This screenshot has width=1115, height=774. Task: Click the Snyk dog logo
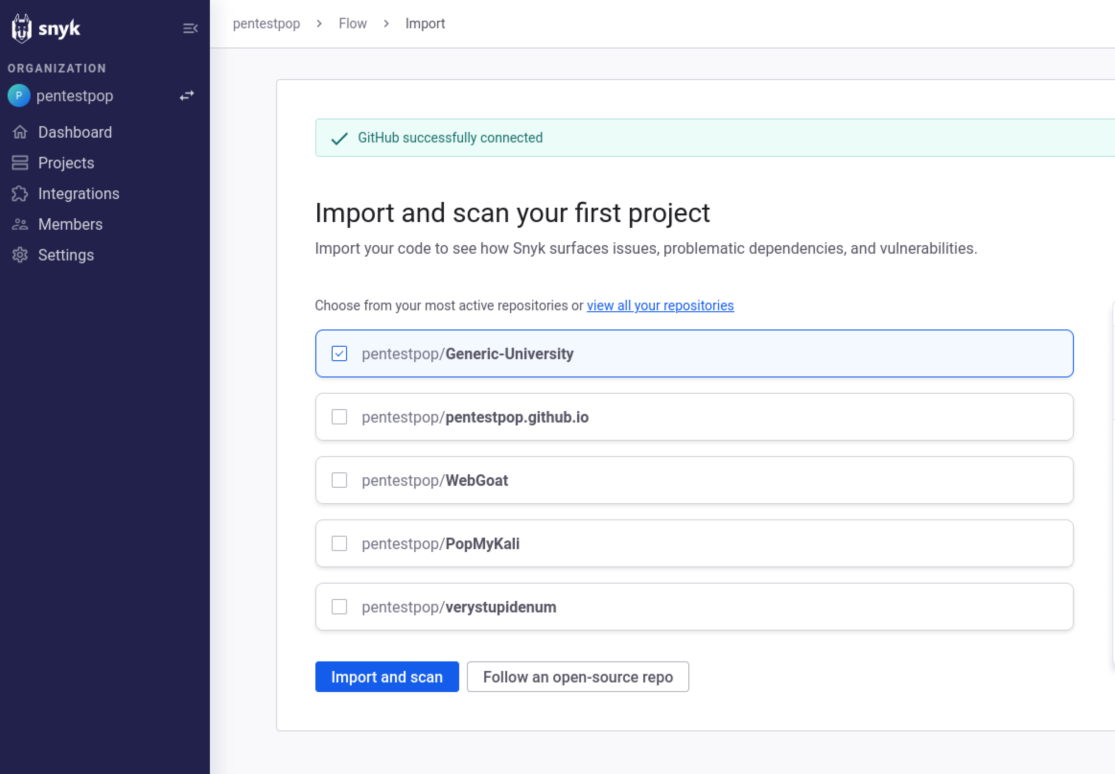(x=22, y=28)
